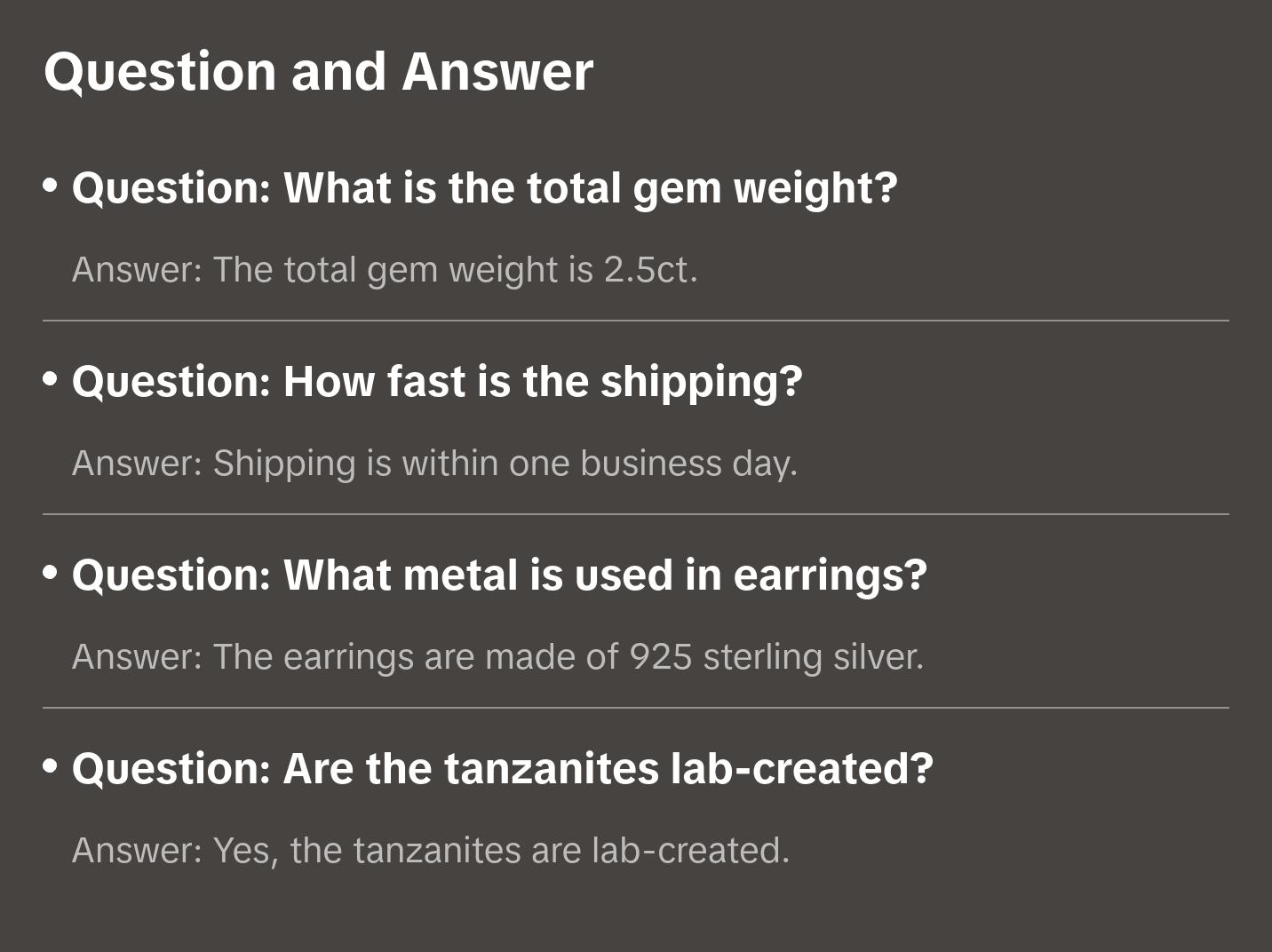
Task: Click the divider below the gem weight answer
Action: pyautogui.click(x=636, y=321)
